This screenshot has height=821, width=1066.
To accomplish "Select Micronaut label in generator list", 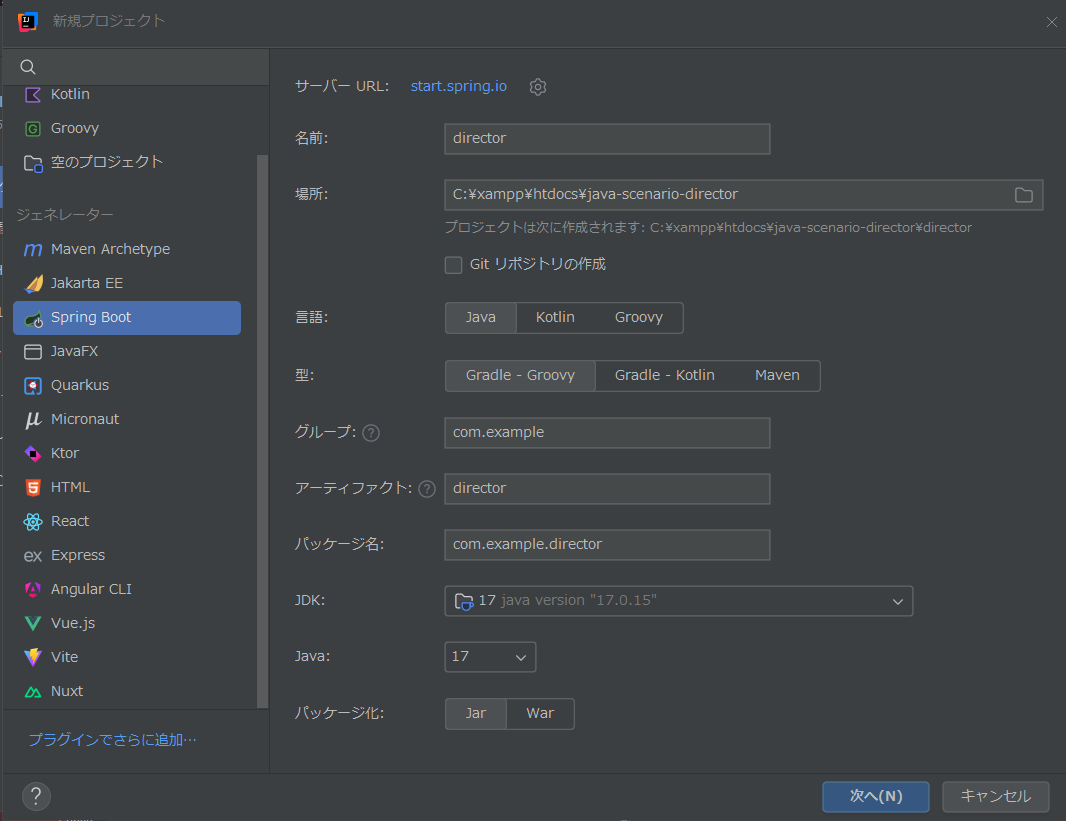I will pos(85,419).
